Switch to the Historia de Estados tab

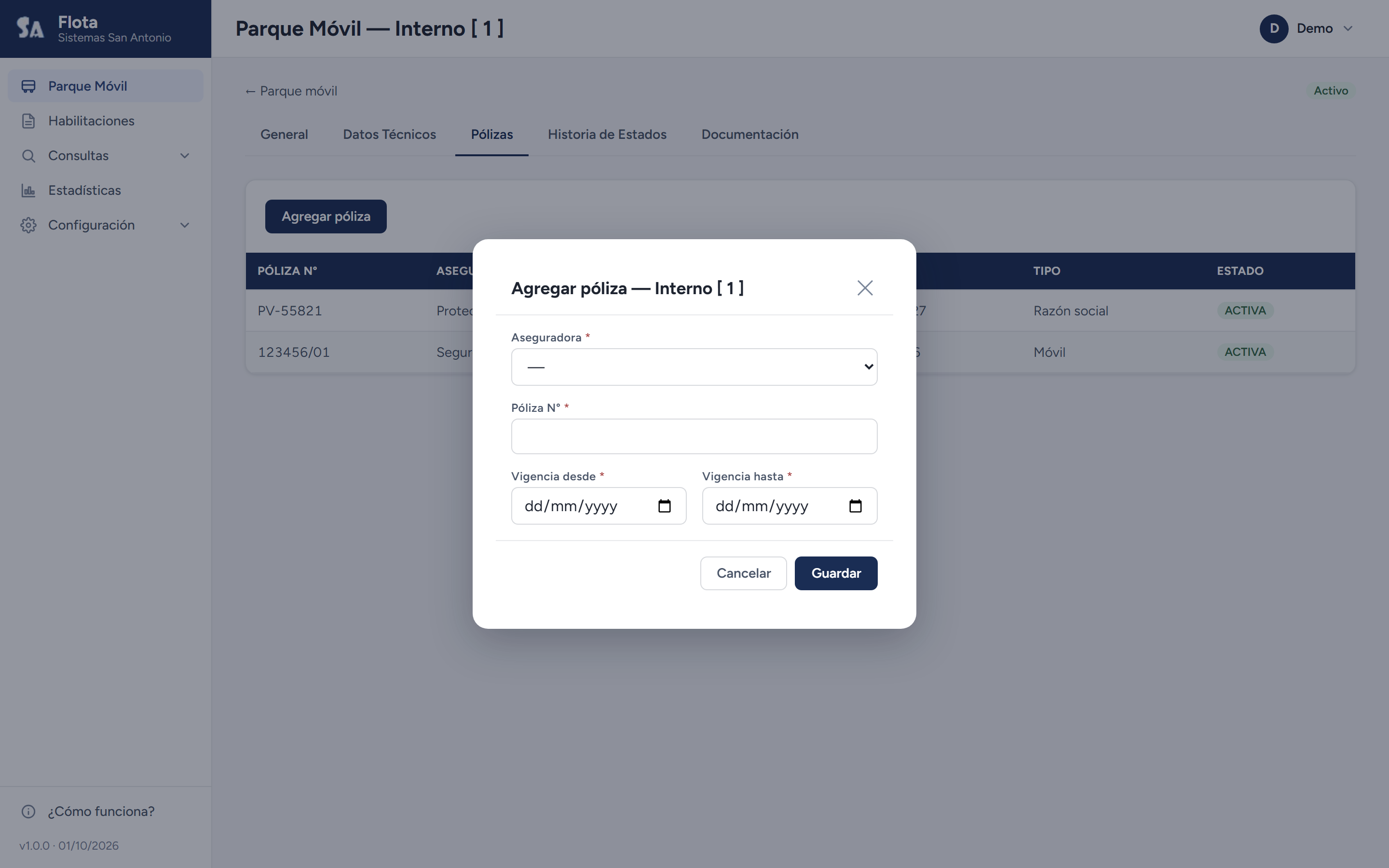607,135
